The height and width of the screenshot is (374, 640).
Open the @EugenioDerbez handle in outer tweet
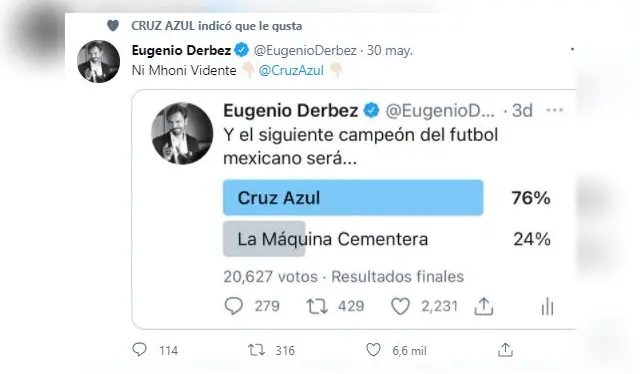[305, 50]
